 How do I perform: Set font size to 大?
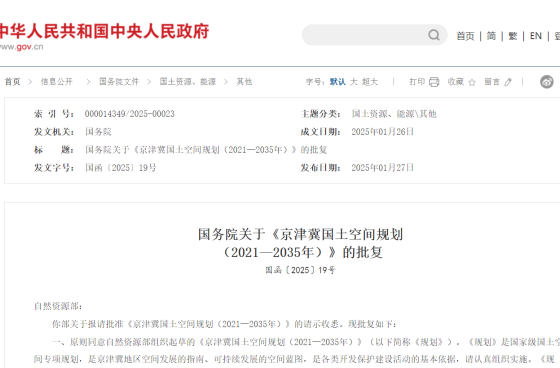[354, 82]
